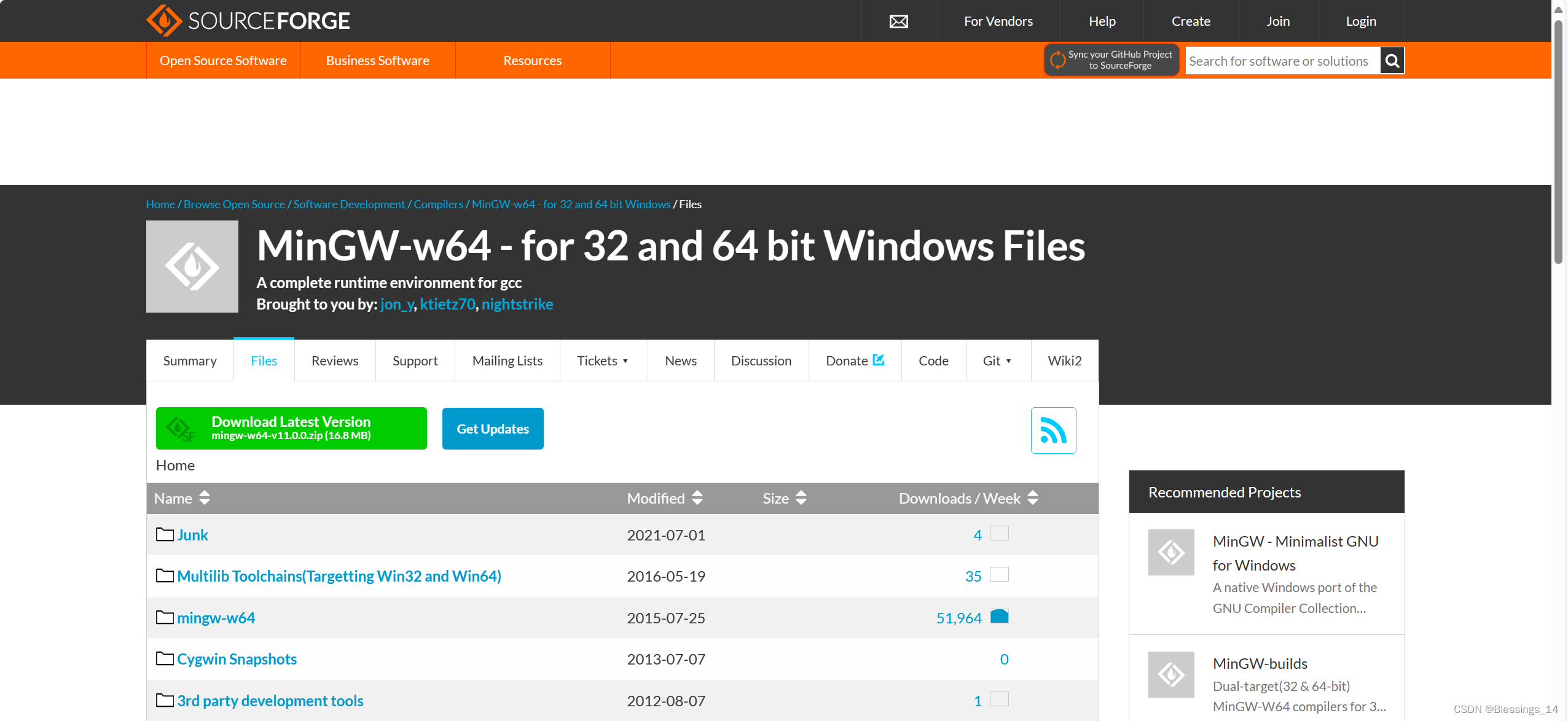
Task: Click the Junk folder icon
Action: click(x=165, y=534)
